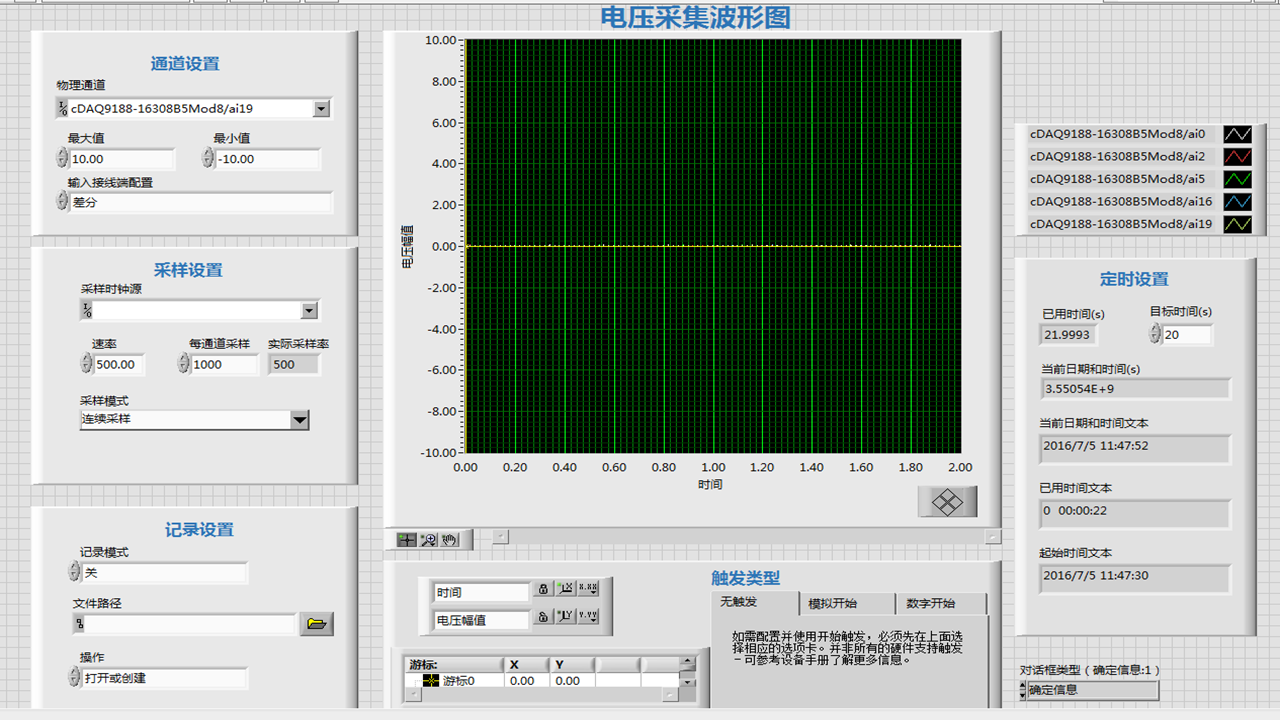Activate the zoom tool below the waveform graph
Image resolution: width=1280 pixels, height=720 pixels.
[x=428, y=540]
